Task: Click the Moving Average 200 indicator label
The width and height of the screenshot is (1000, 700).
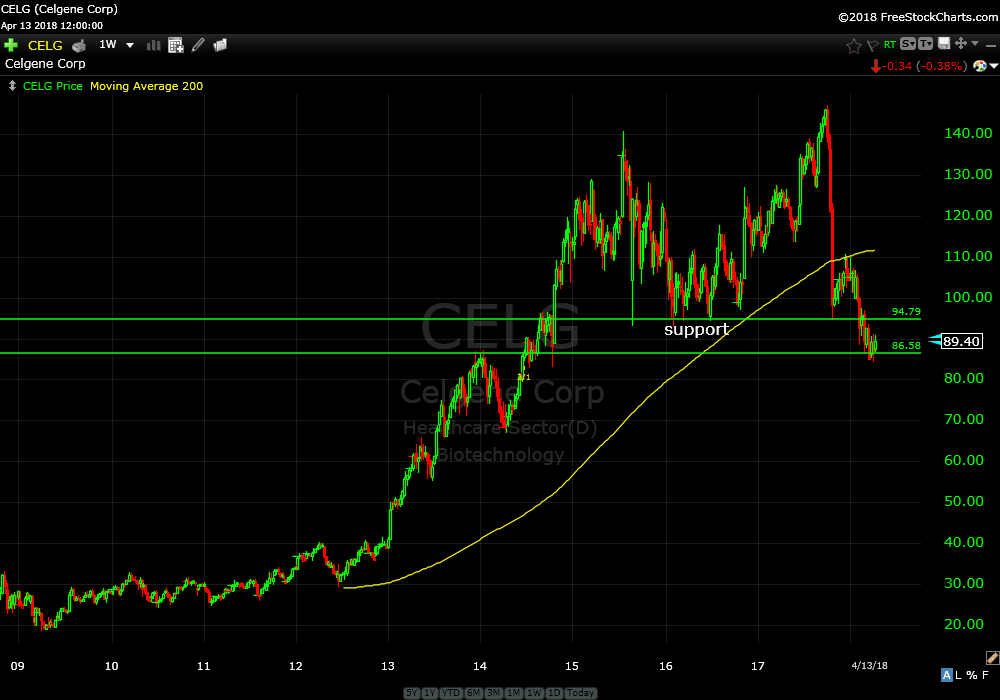Action: pyautogui.click(x=146, y=86)
